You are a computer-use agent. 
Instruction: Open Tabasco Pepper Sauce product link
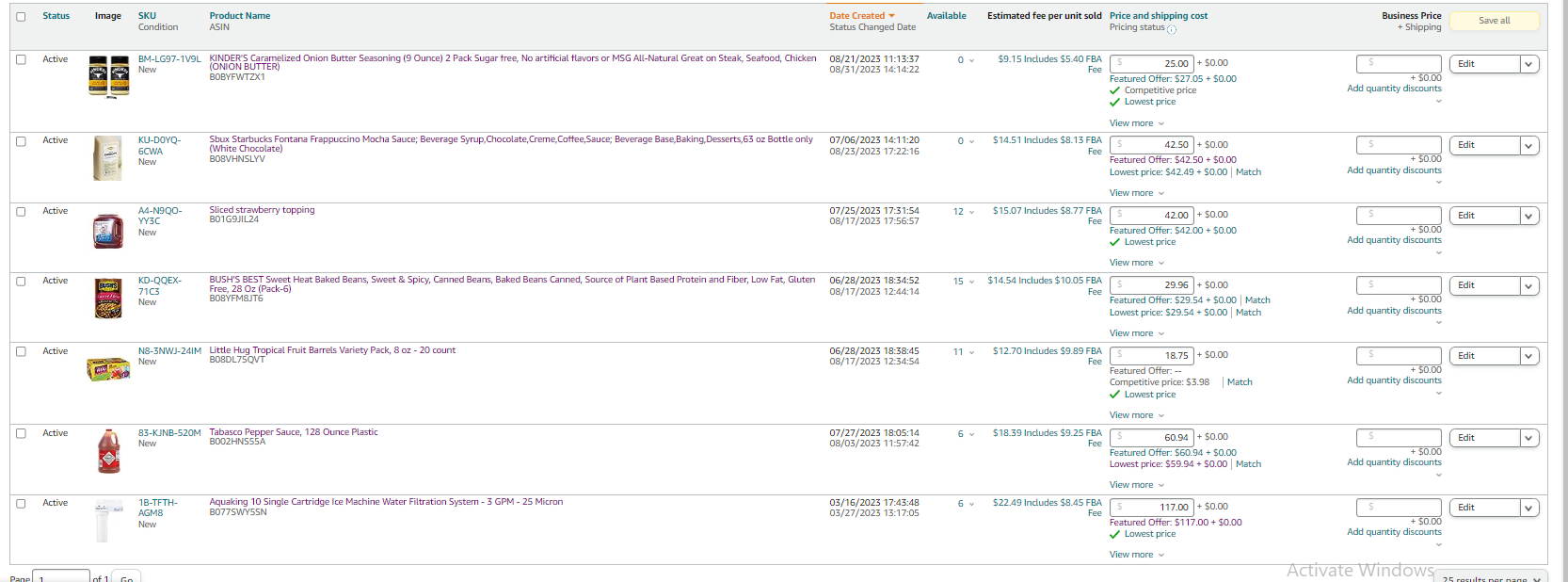pos(294,432)
